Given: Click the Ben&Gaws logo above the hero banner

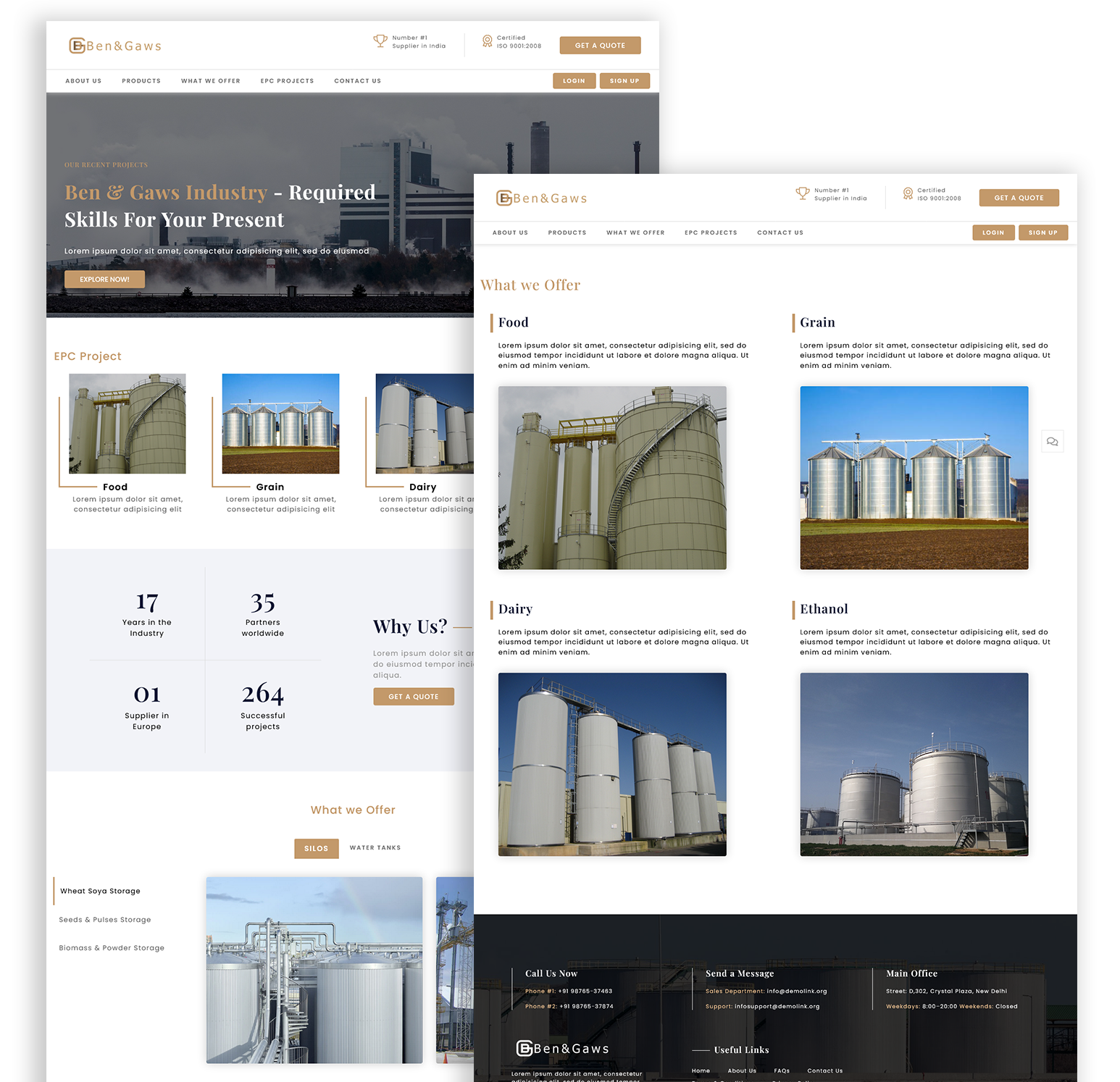Looking at the screenshot, I should (115, 46).
